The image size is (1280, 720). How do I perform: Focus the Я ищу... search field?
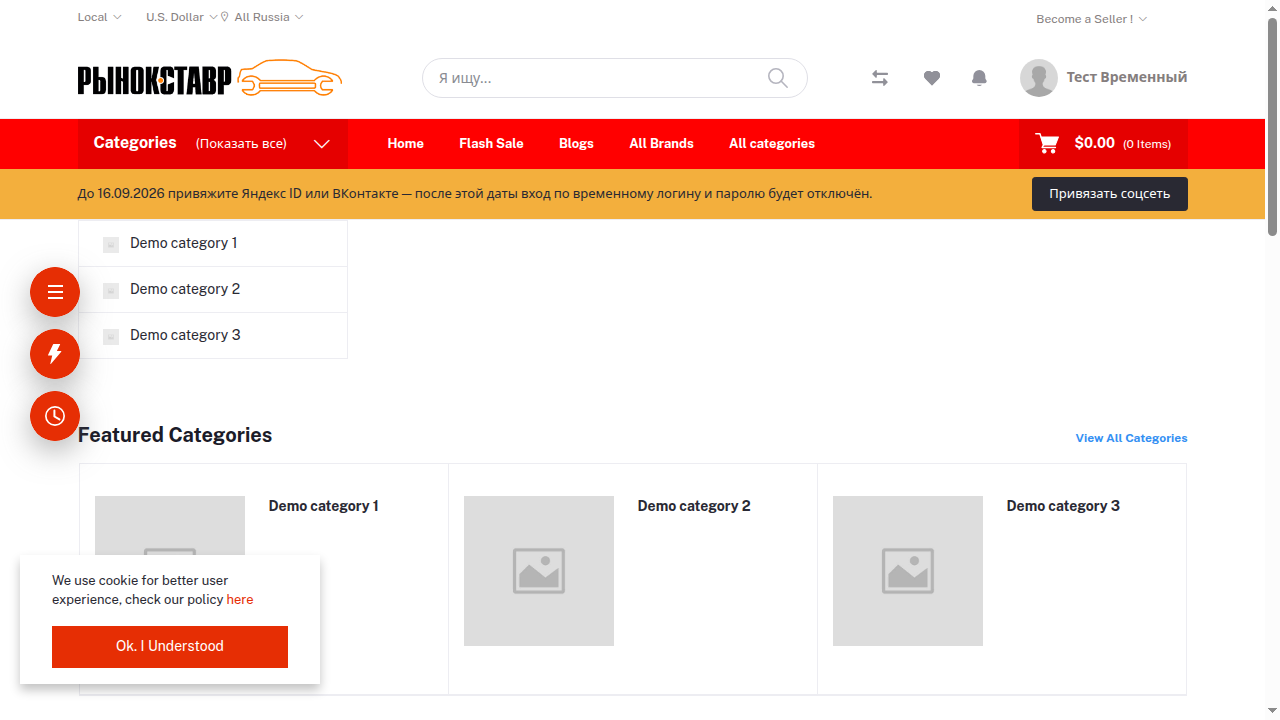[614, 78]
